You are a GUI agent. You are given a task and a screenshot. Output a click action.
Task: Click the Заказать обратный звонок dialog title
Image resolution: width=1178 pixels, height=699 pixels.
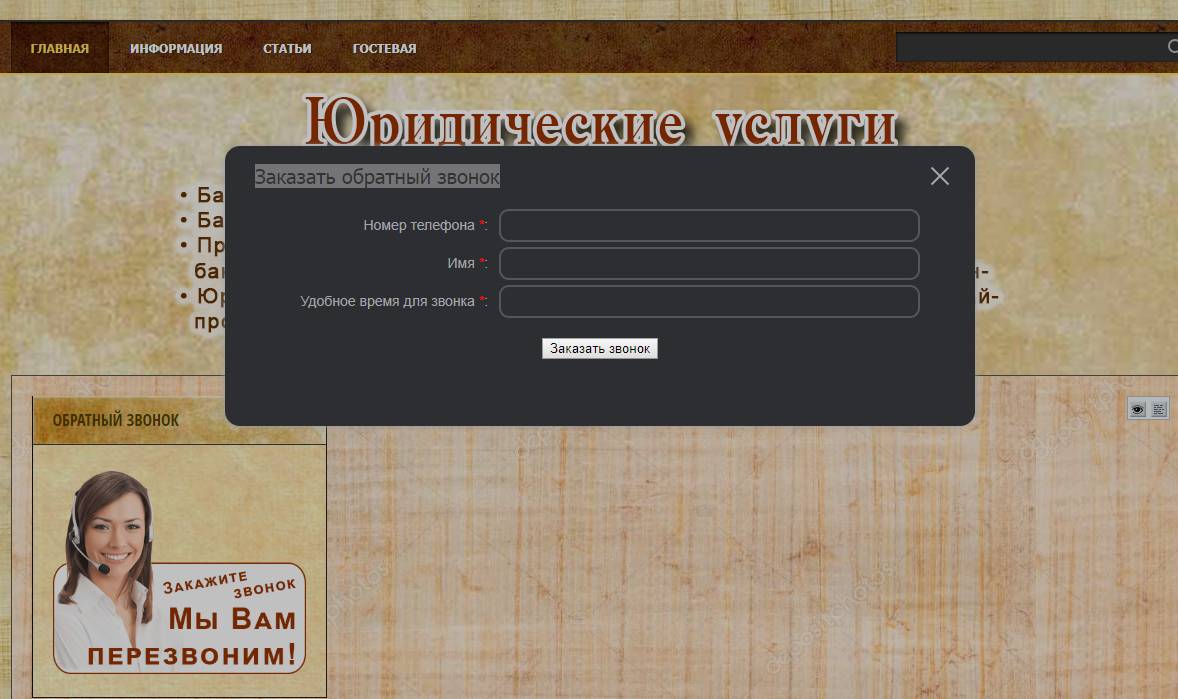377,177
